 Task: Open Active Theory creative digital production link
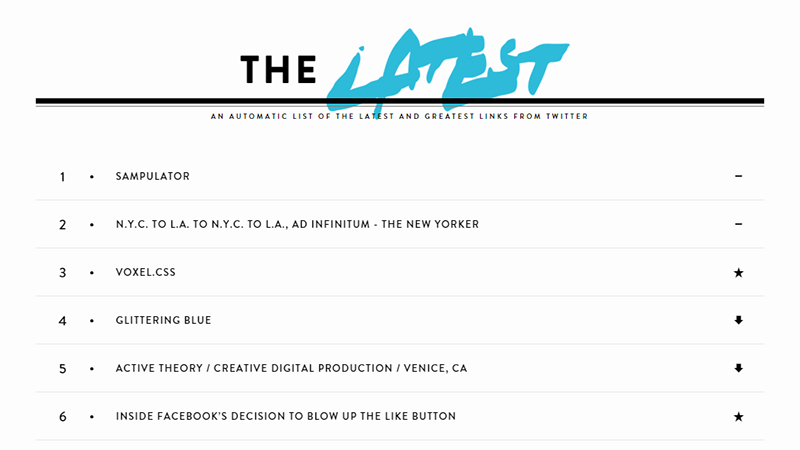point(291,368)
